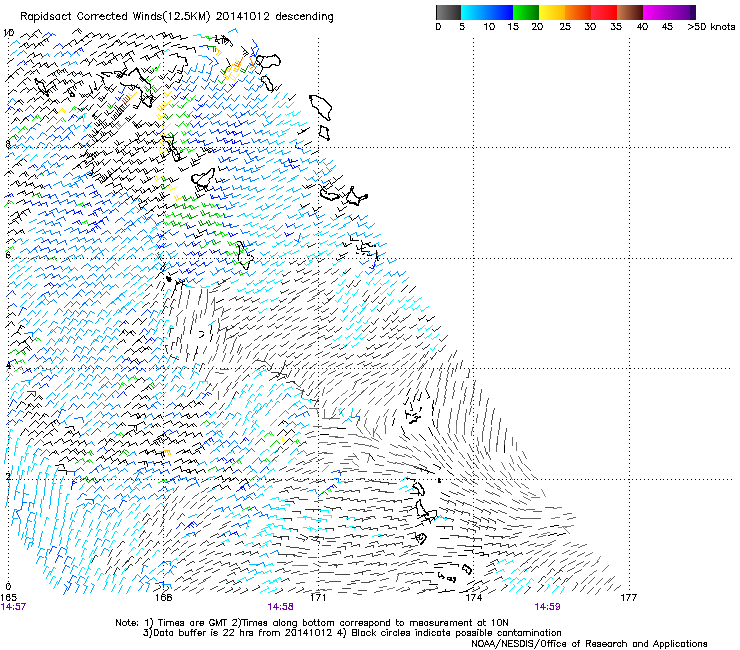Click the yellow 20-25 knots legend swatch
The height and width of the screenshot is (650, 740).
click(x=552, y=12)
